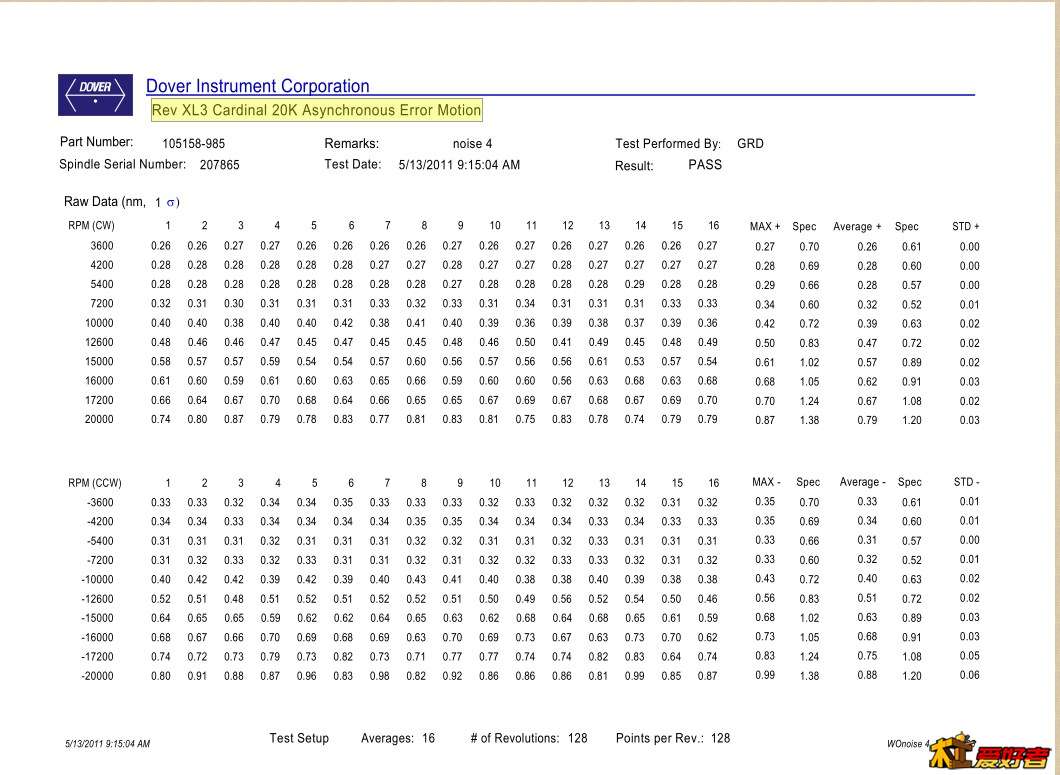
Task: Select the -10000 RPM row label
Action: 97,580
